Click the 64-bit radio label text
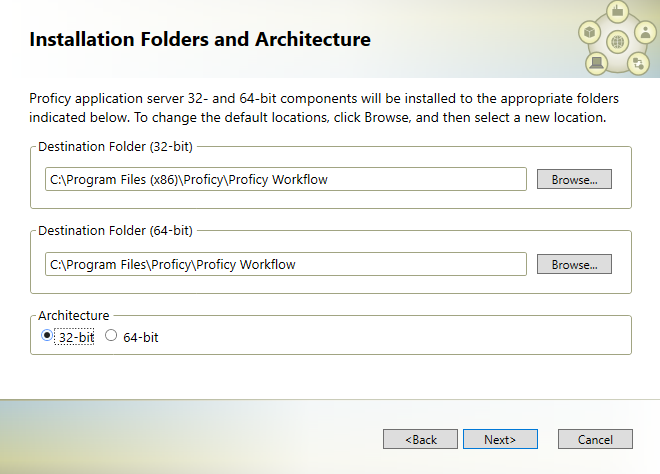This screenshot has width=660, height=474. (x=141, y=338)
